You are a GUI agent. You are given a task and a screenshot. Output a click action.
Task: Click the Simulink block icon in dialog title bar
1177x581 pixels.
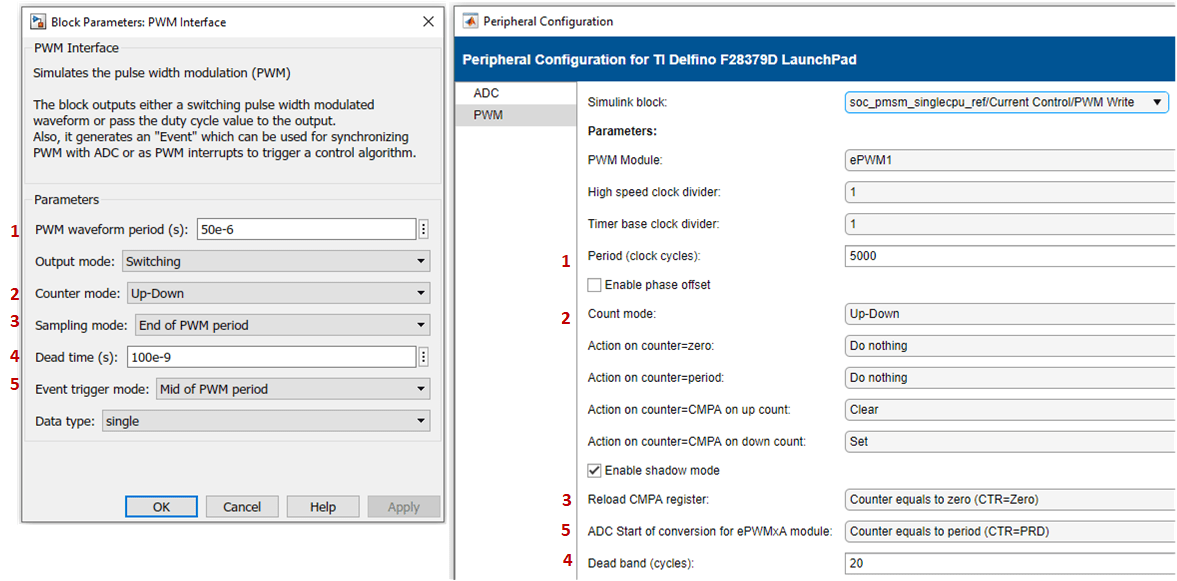point(38,22)
